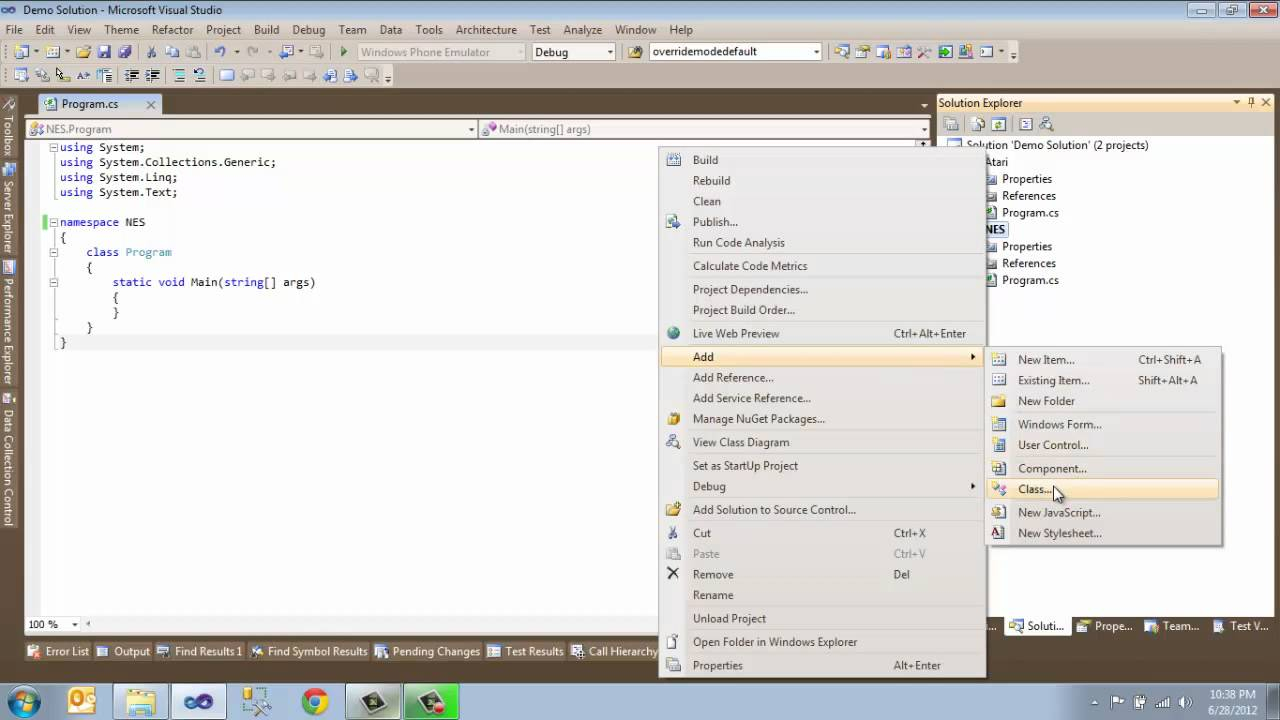
Task: Open the Refactor menu in menu bar
Action: (172, 30)
